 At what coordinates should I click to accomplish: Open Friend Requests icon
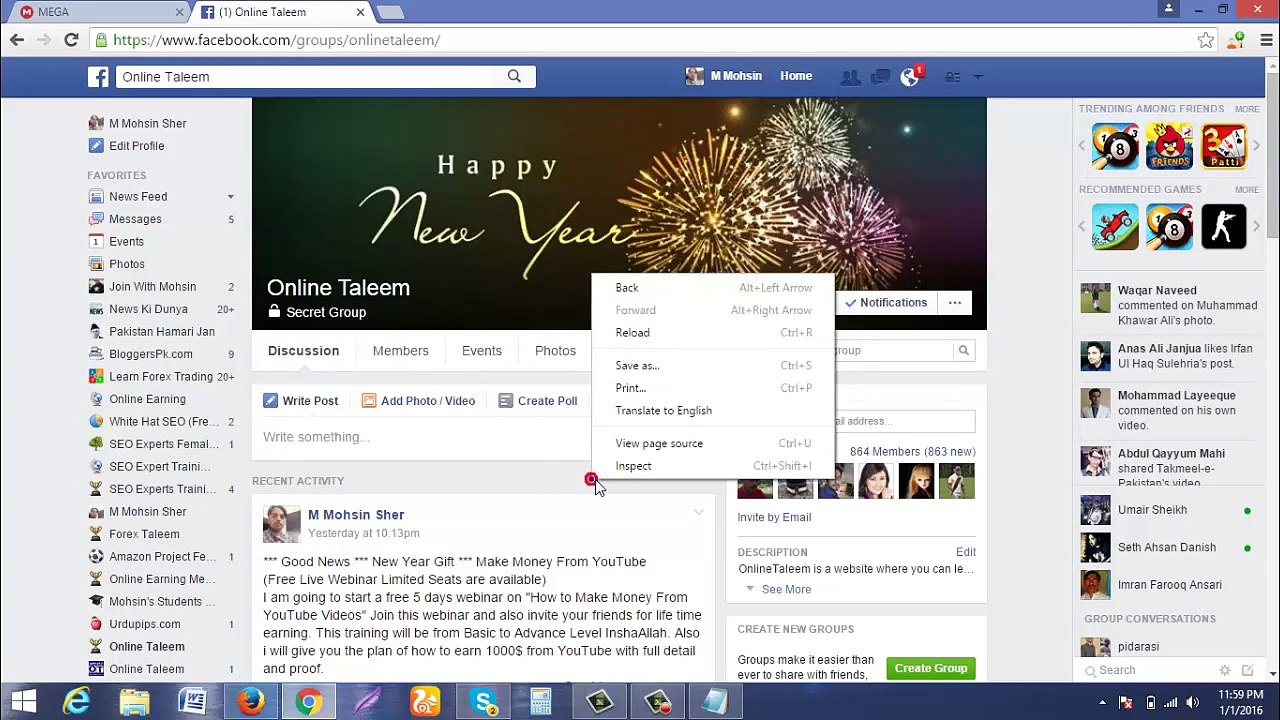tap(850, 77)
